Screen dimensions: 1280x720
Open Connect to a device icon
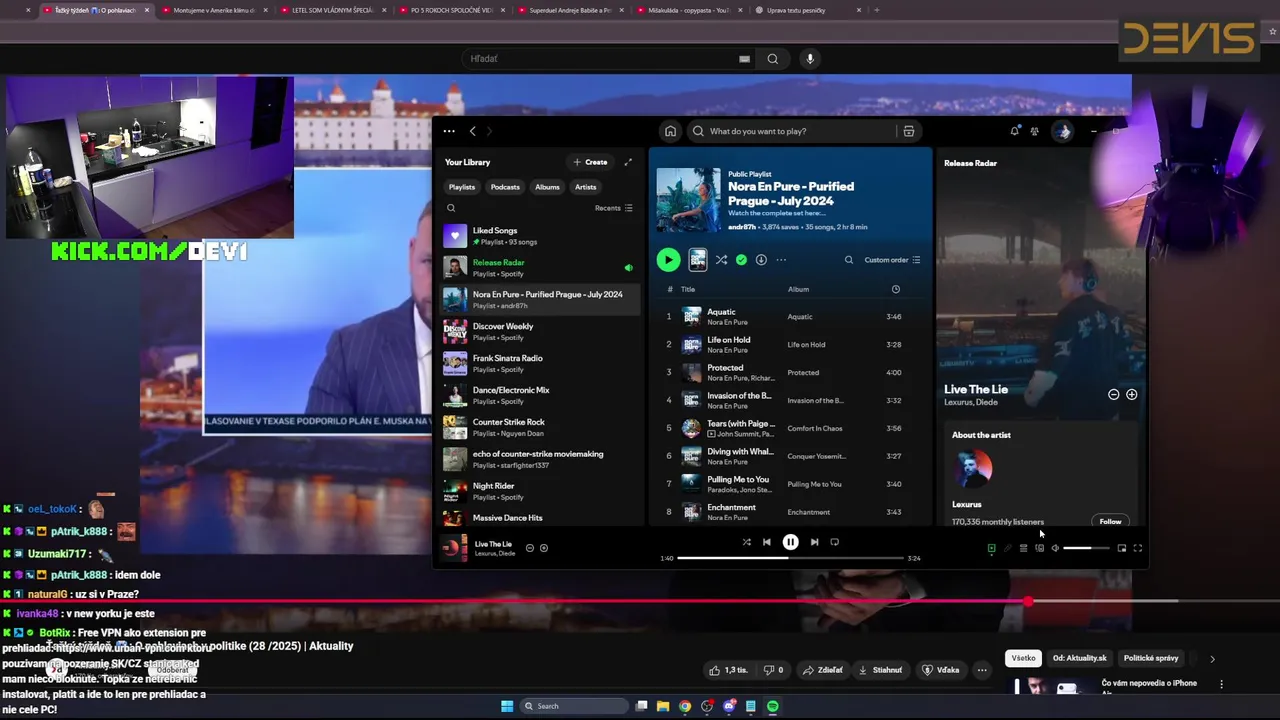click(1039, 548)
